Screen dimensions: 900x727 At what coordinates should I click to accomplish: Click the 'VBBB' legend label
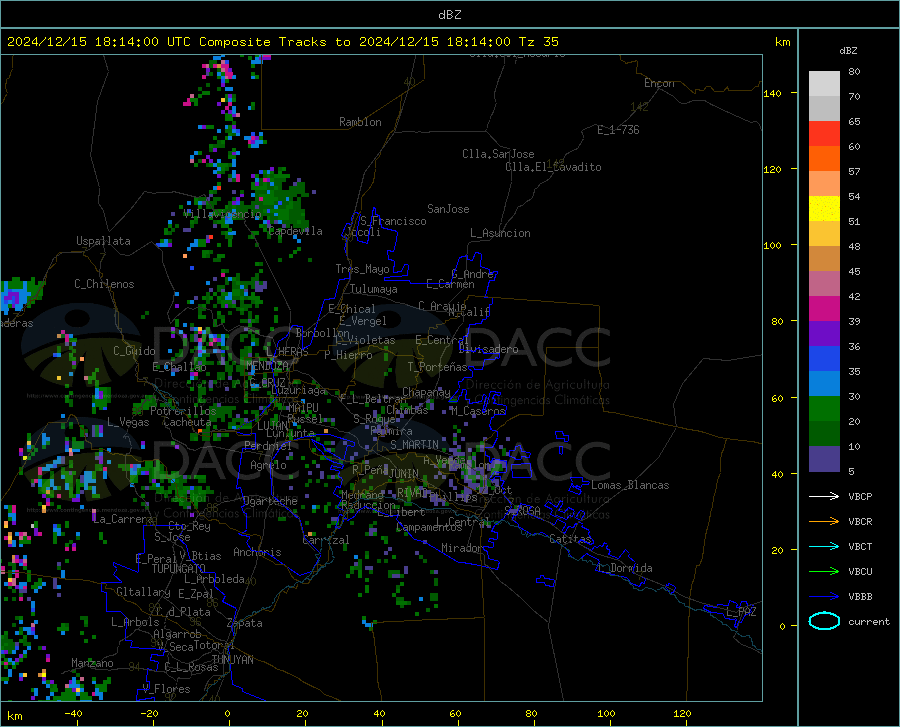point(860,597)
